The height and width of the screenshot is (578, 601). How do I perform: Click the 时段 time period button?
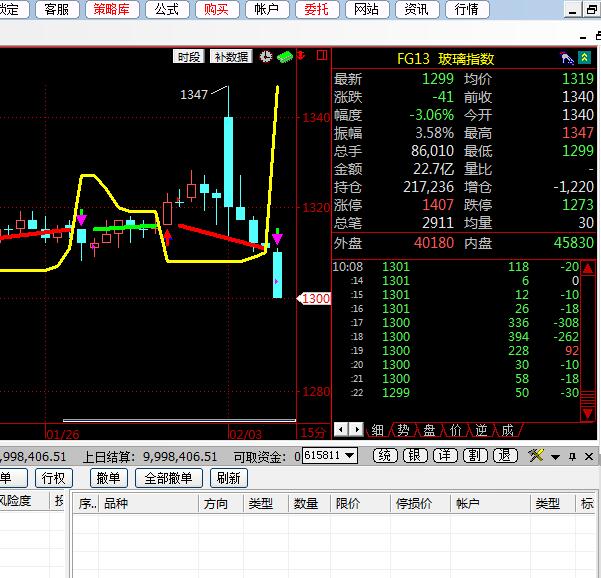click(x=189, y=57)
